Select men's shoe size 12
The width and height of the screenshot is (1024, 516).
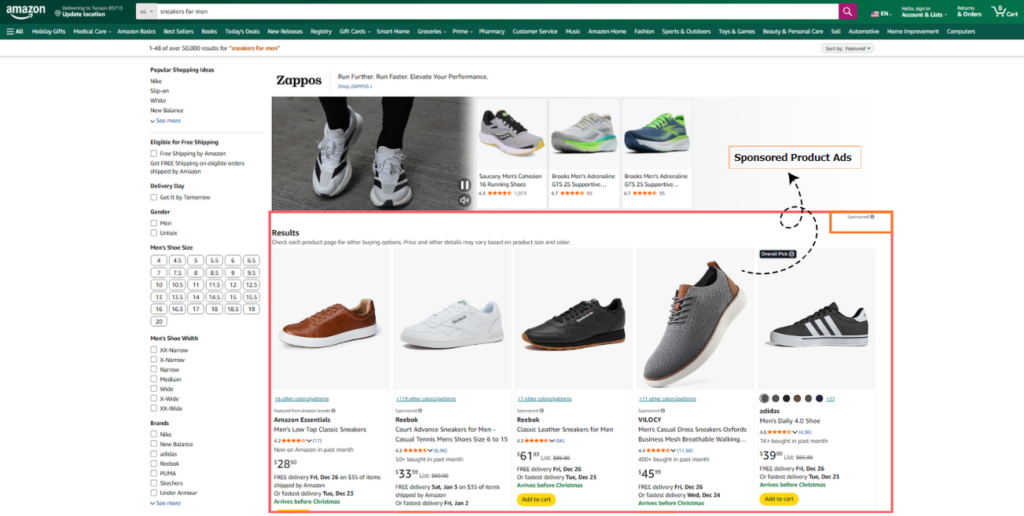point(233,285)
